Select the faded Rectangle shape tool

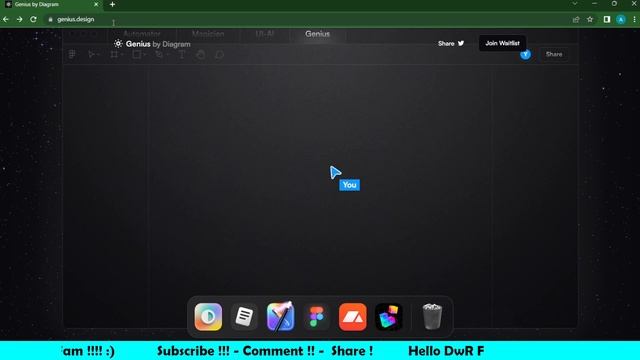coord(136,54)
